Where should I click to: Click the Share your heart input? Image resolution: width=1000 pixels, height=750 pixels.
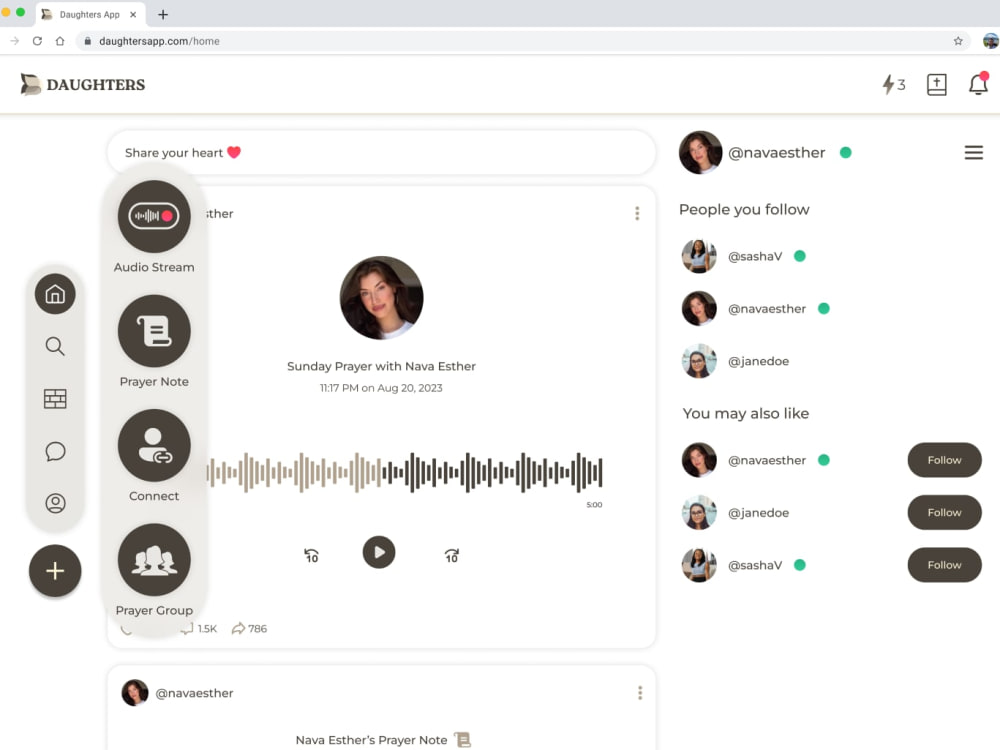click(381, 152)
